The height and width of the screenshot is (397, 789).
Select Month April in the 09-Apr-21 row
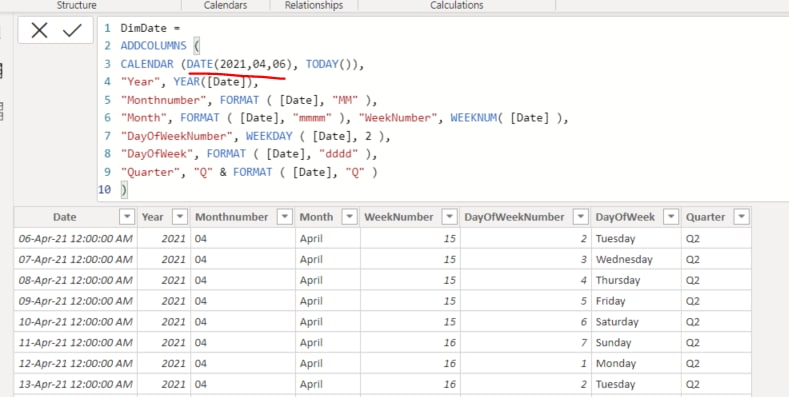(x=328, y=301)
